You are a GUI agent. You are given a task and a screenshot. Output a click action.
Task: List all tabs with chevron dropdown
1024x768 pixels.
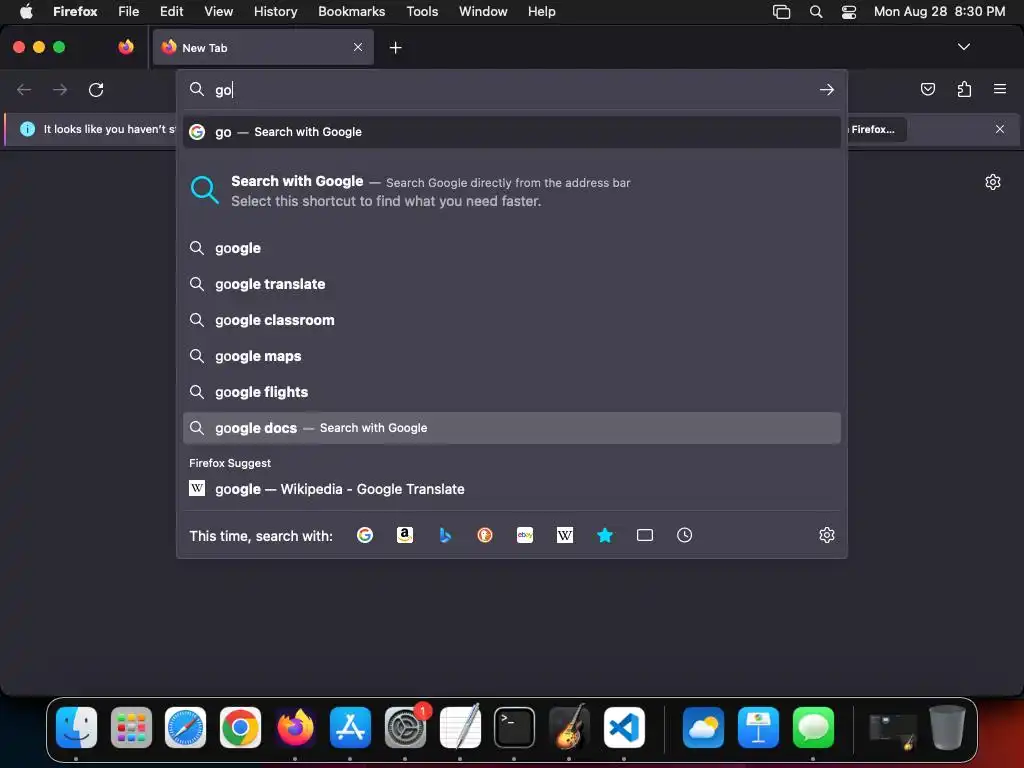click(x=964, y=47)
